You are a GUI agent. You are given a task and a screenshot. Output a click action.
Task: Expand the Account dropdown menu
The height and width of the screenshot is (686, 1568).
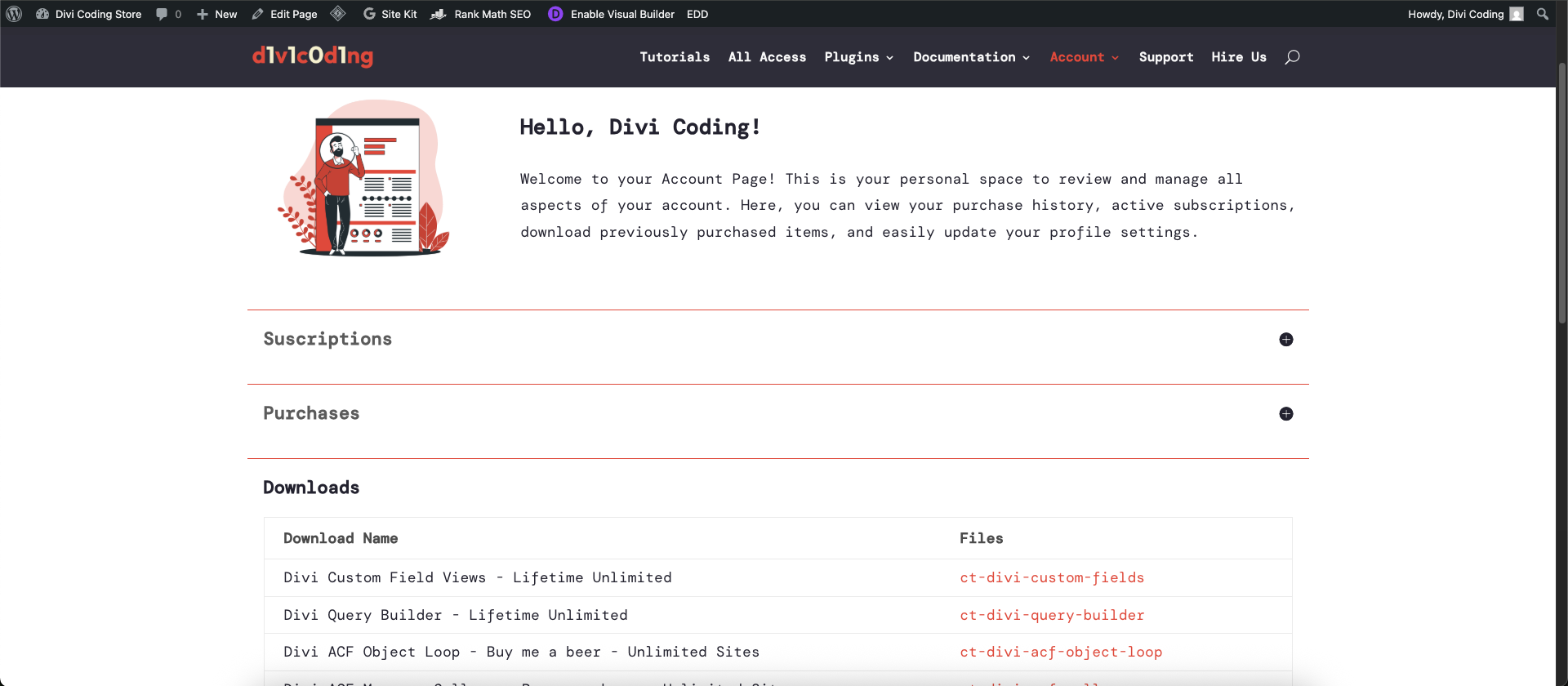point(1085,57)
